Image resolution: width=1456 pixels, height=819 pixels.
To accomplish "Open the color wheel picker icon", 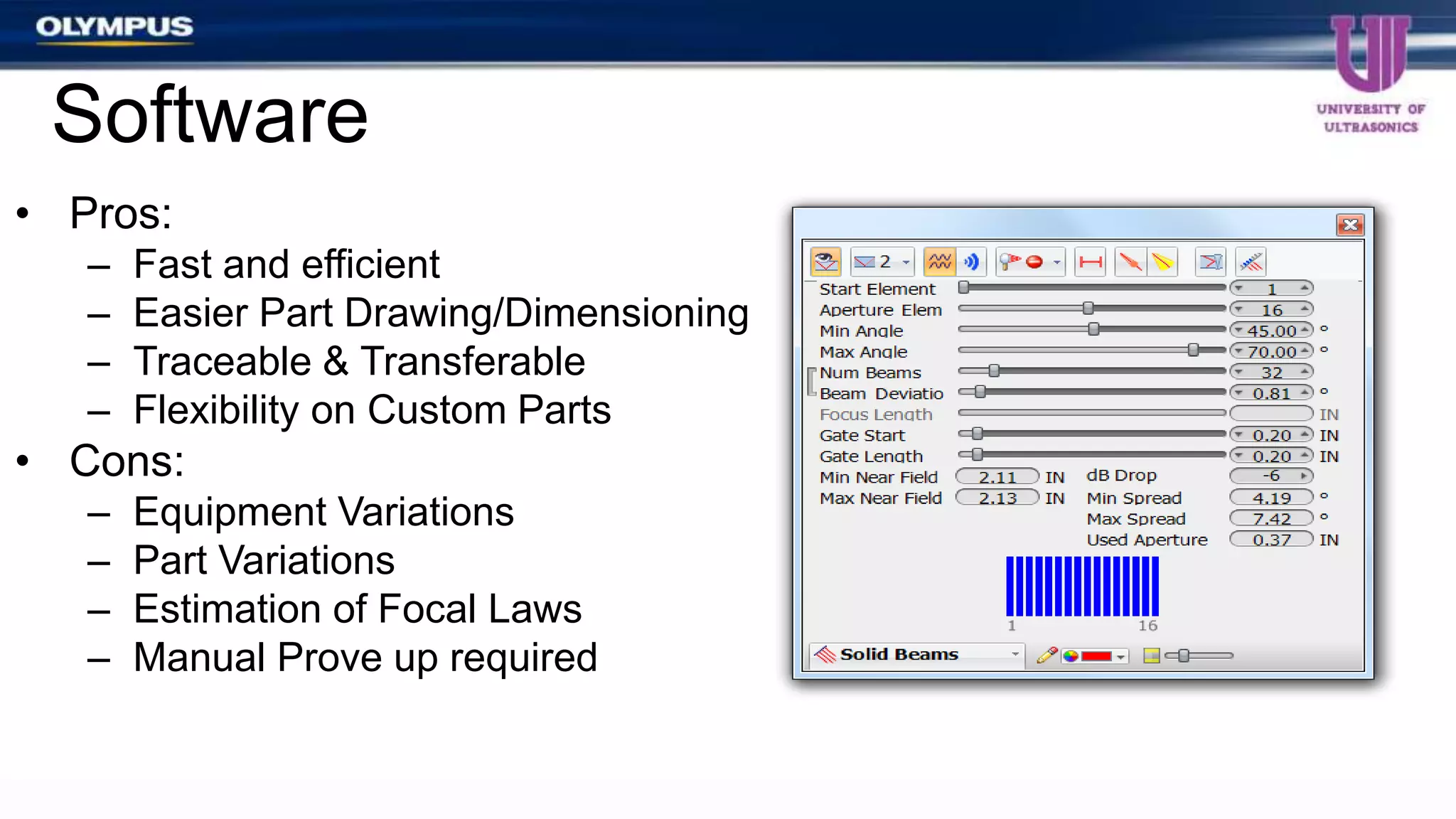I will 1071,655.
